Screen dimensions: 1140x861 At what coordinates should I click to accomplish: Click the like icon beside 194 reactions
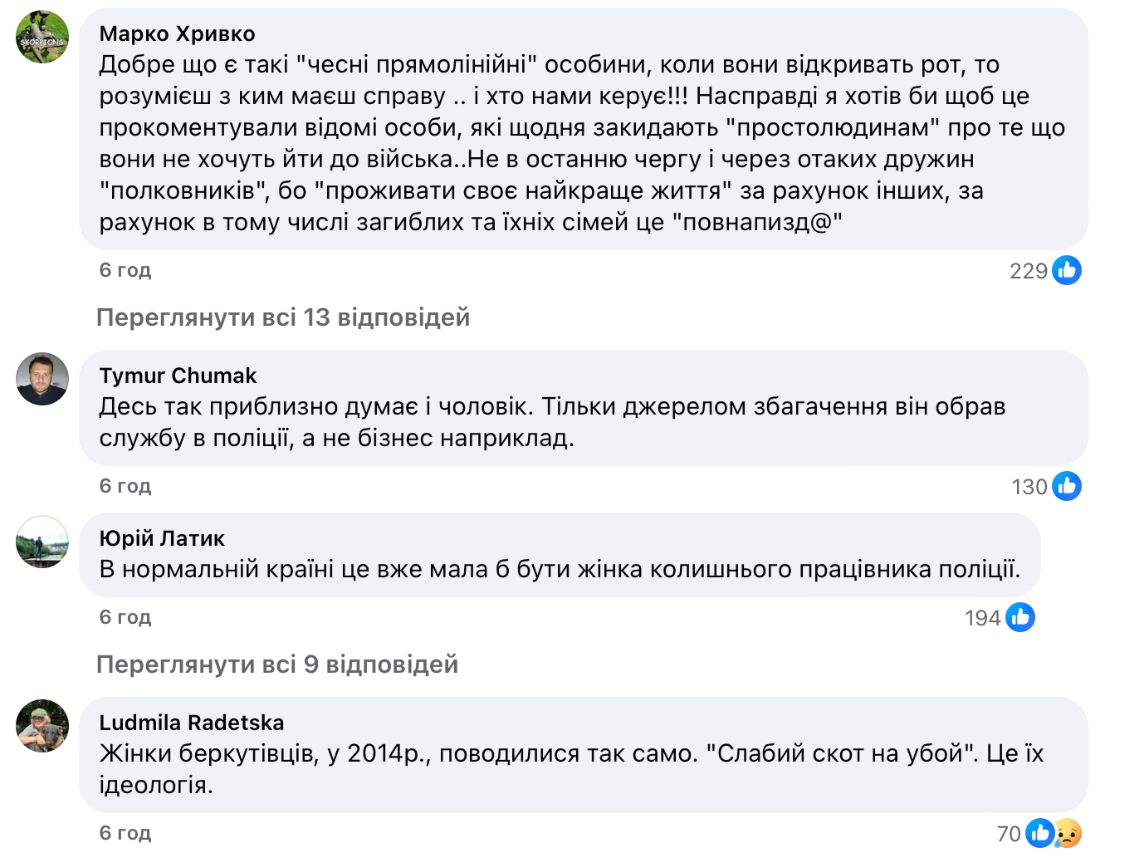pos(1020,618)
